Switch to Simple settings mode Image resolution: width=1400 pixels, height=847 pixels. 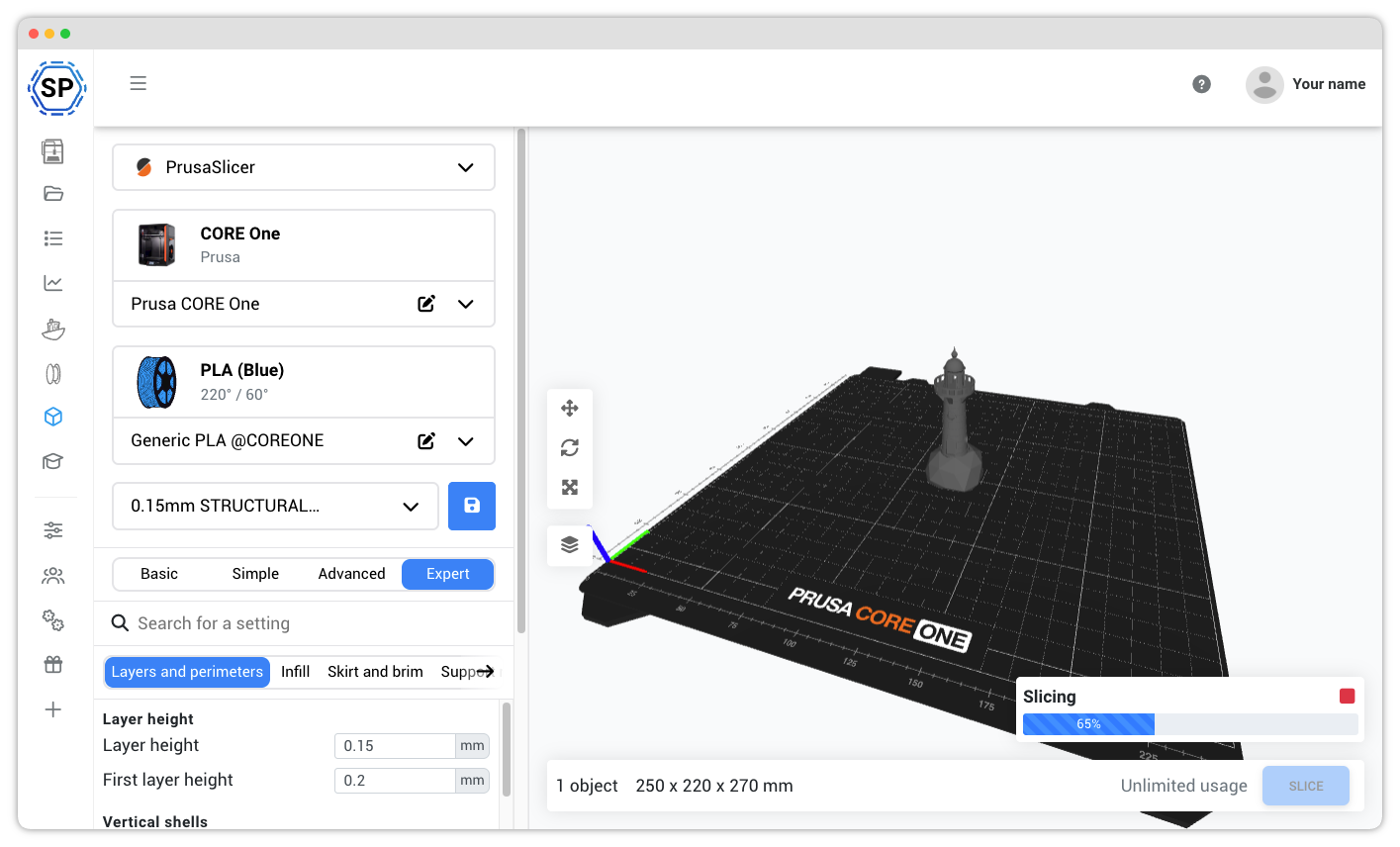pos(255,574)
